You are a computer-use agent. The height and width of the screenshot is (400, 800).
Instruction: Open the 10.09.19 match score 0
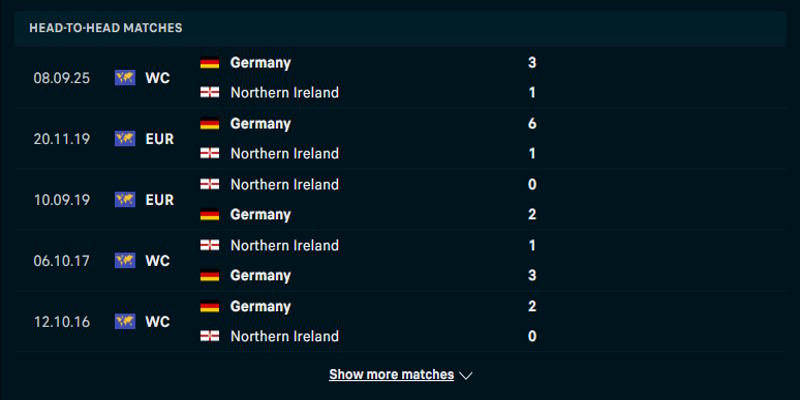click(532, 184)
